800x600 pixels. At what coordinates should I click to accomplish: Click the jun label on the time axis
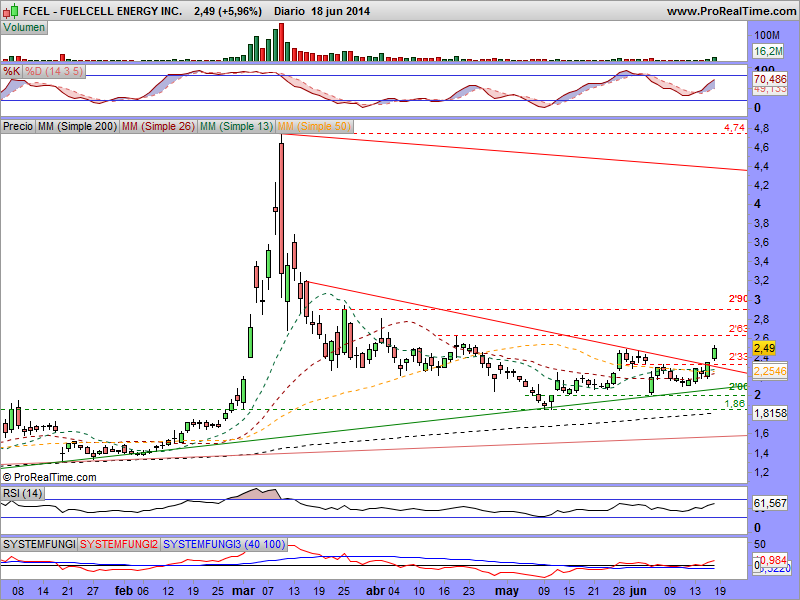[637, 591]
